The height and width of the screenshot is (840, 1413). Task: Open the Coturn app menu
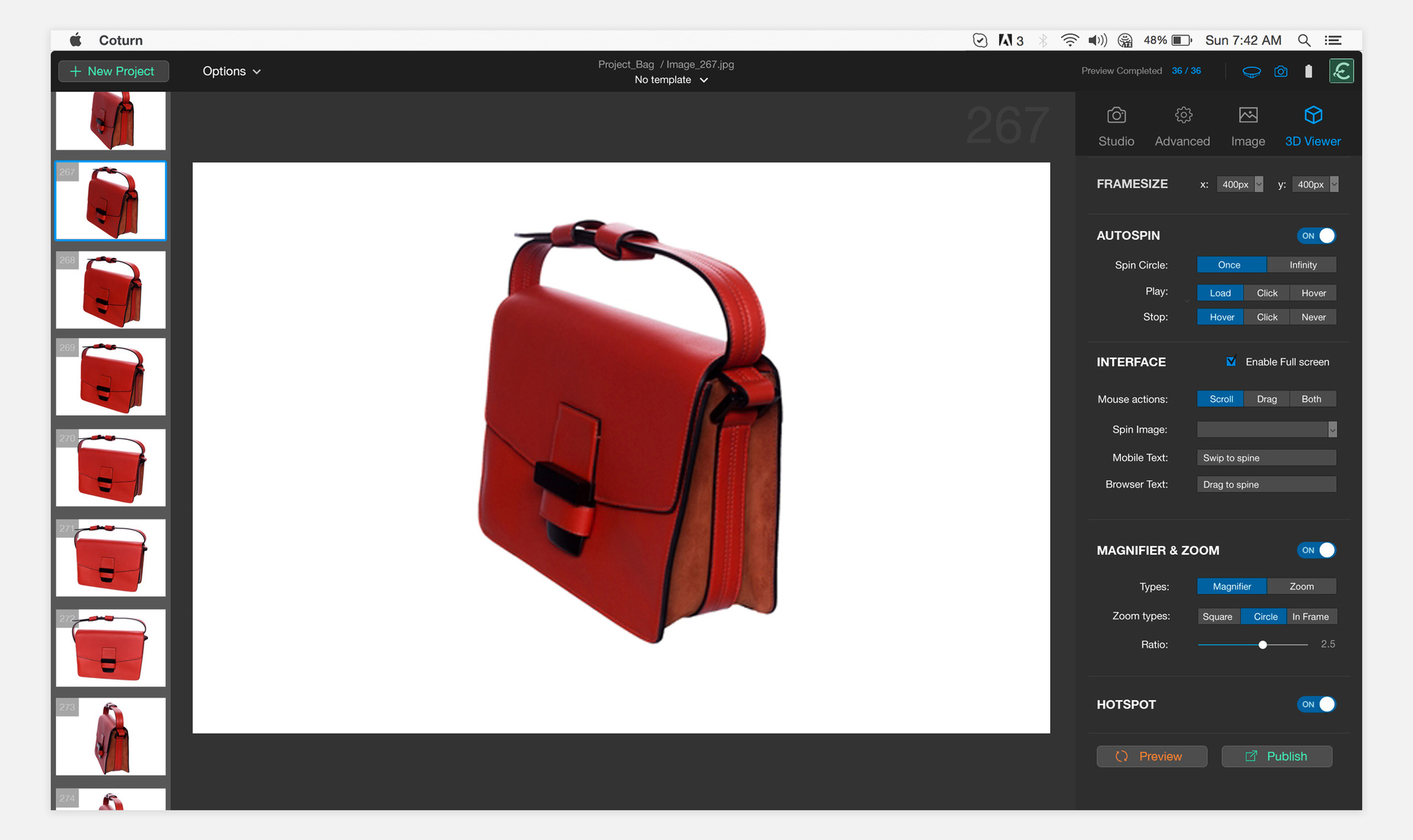point(121,40)
